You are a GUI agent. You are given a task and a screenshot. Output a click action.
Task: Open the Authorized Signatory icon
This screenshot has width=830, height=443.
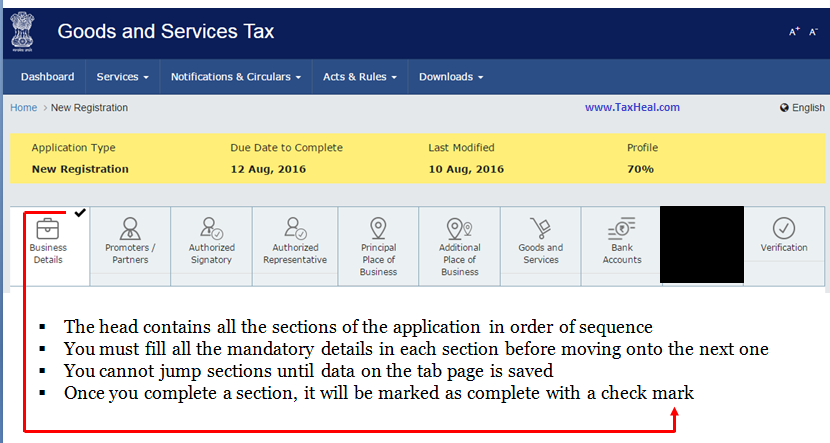click(x=211, y=227)
